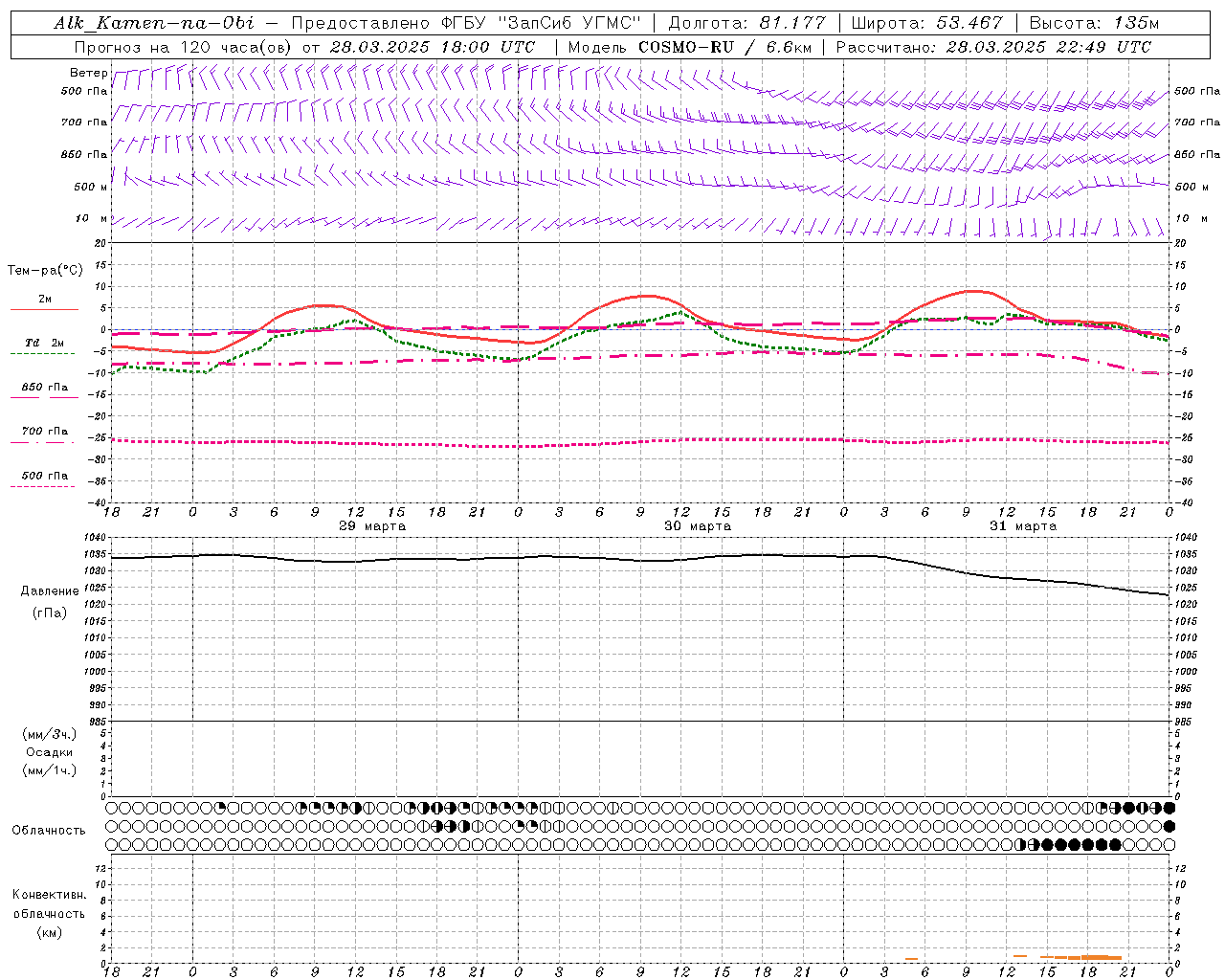Click the '31 марта' date label
This screenshot has width=1225, height=980.
point(1023,526)
